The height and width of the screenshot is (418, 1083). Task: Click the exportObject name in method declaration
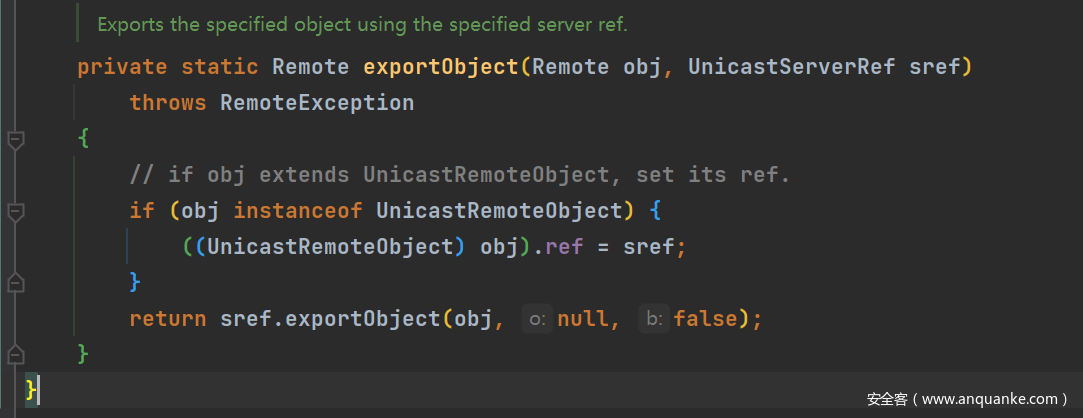440,68
